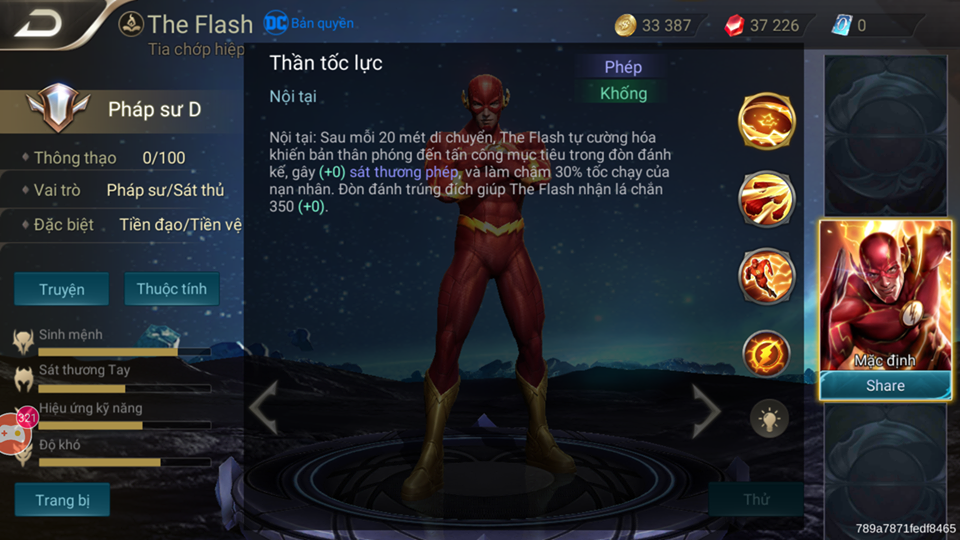Tap the back arrow icon
The width and height of the screenshot is (960, 540).
[x=38, y=23]
